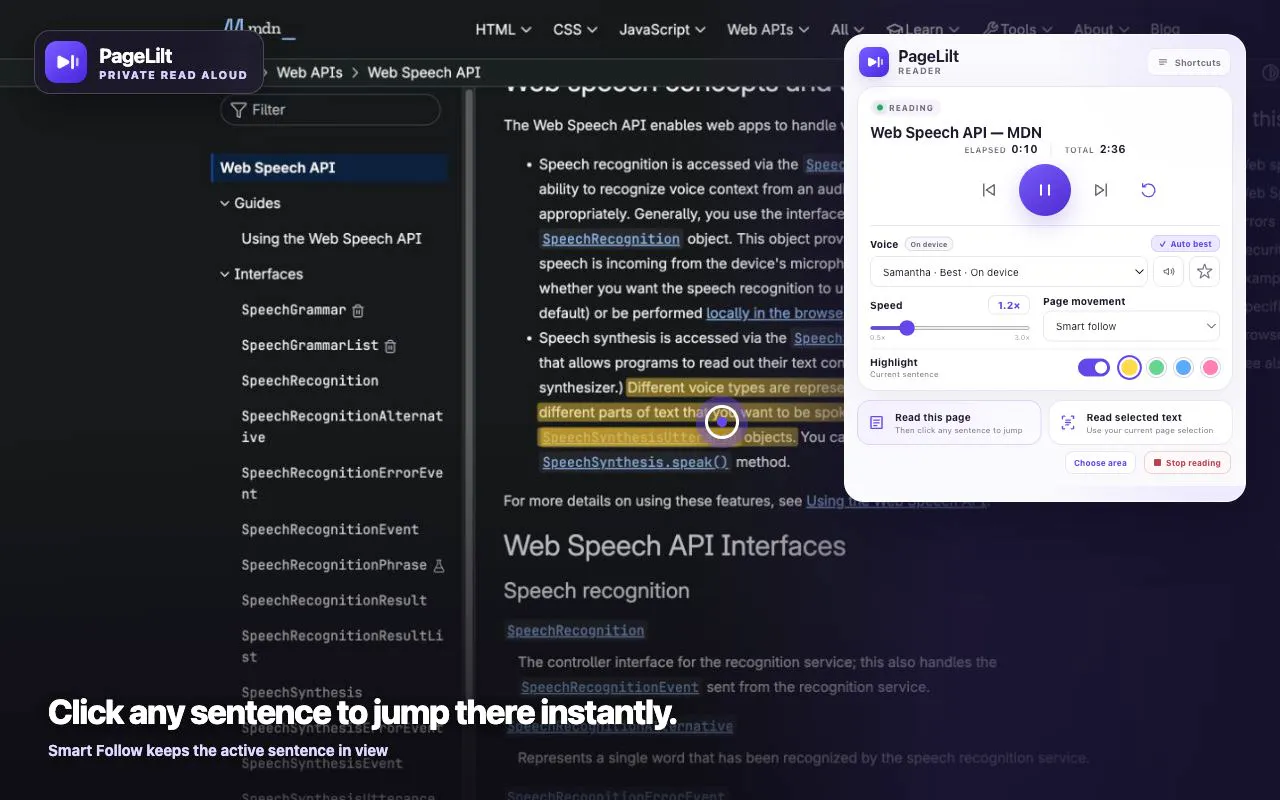Click the Stop reading button
The height and width of the screenshot is (800, 1280).
(x=1187, y=463)
